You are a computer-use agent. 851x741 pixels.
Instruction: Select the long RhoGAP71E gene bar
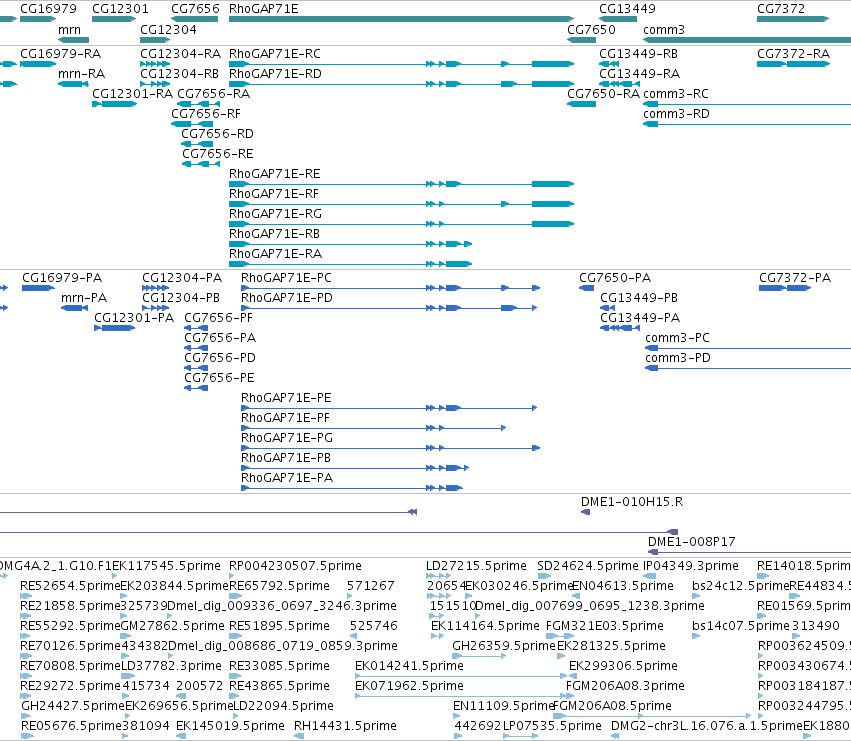point(402,20)
